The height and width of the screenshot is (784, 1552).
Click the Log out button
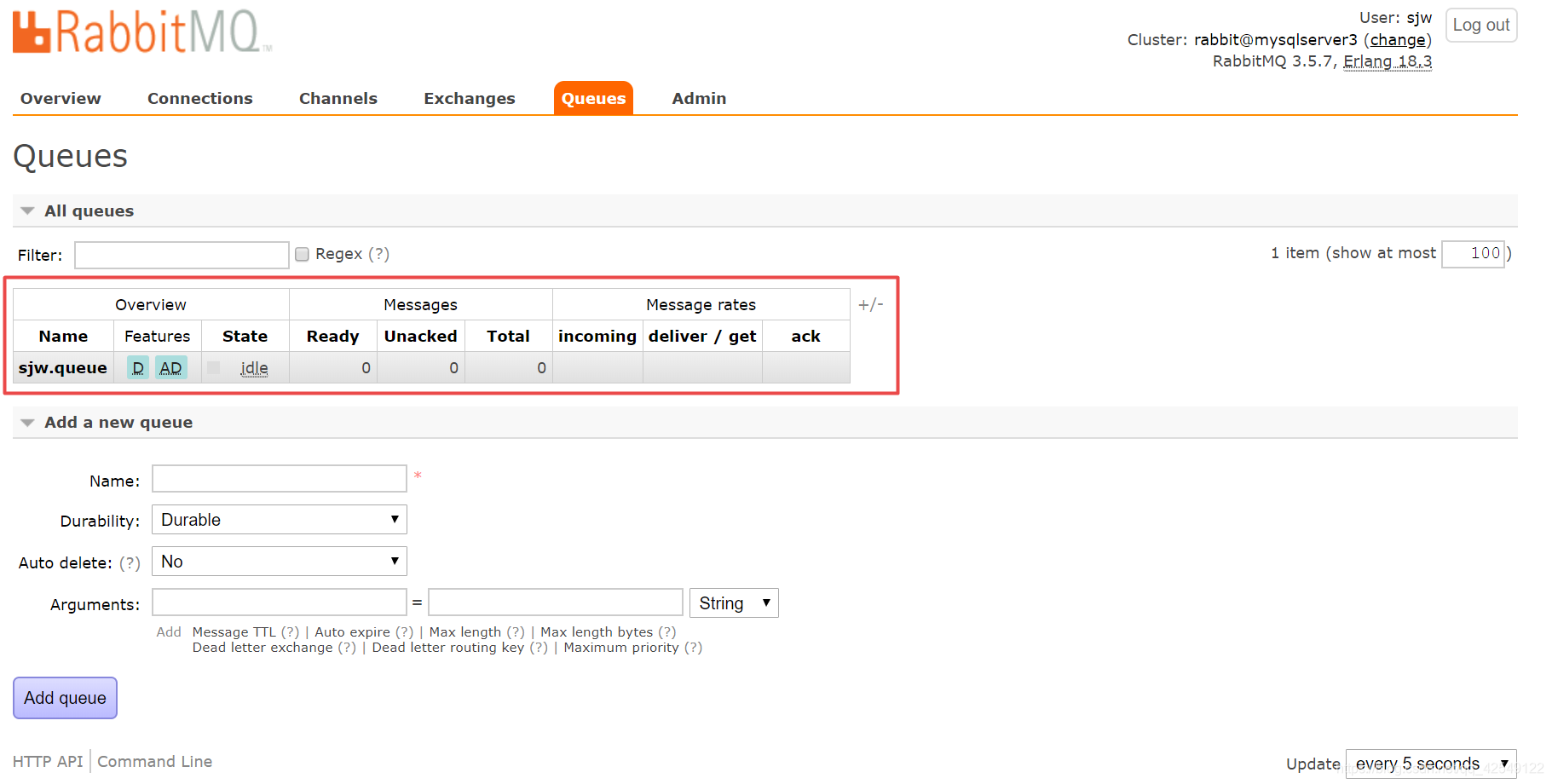click(1481, 25)
